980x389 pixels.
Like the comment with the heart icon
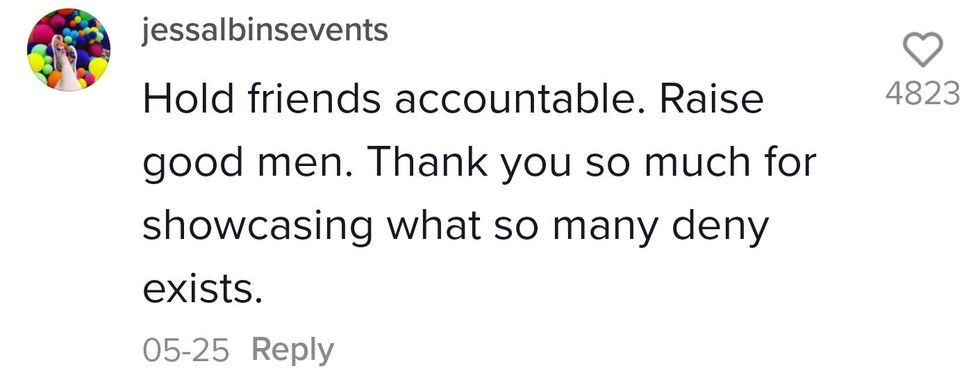coord(923,51)
